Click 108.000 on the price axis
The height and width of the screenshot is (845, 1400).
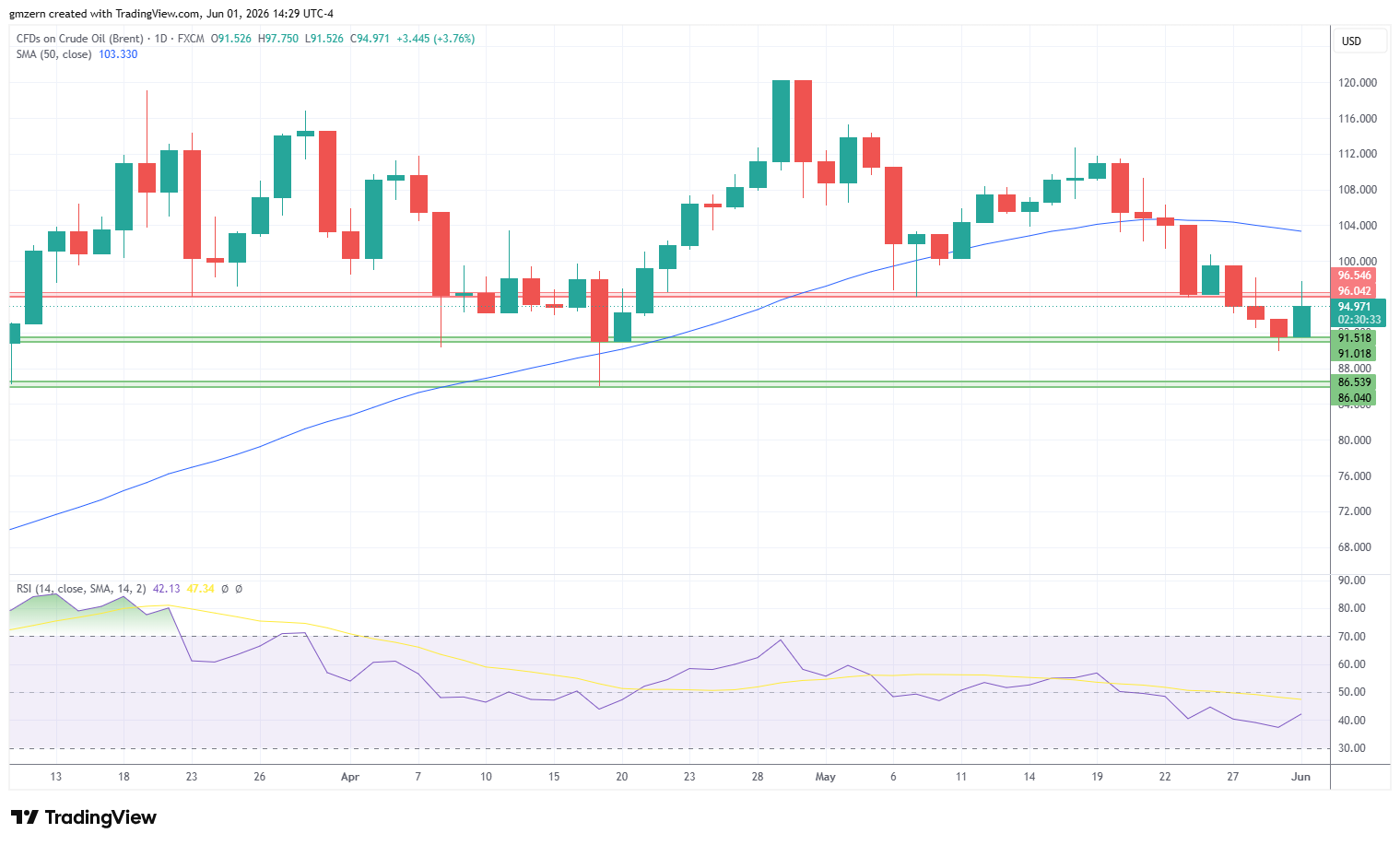pyautogui.click(x=1357, y=190)
